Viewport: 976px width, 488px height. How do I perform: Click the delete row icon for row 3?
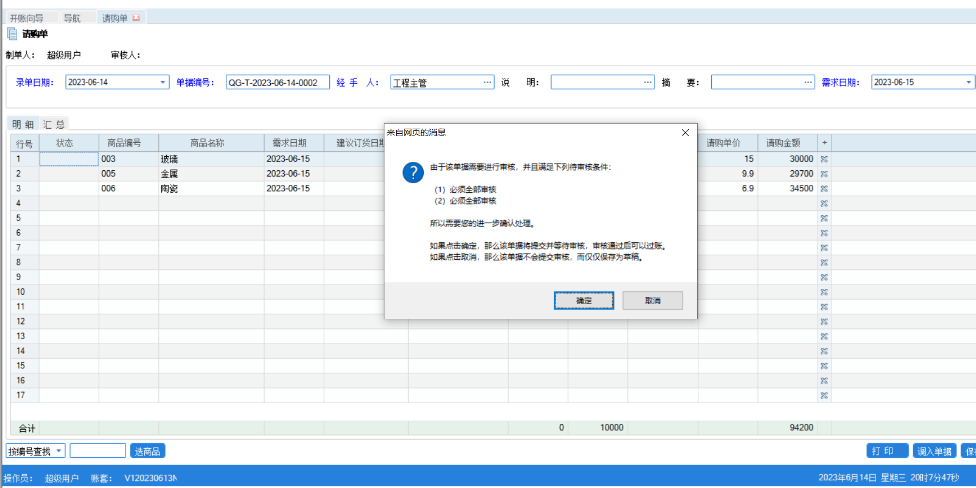[824, 188]
